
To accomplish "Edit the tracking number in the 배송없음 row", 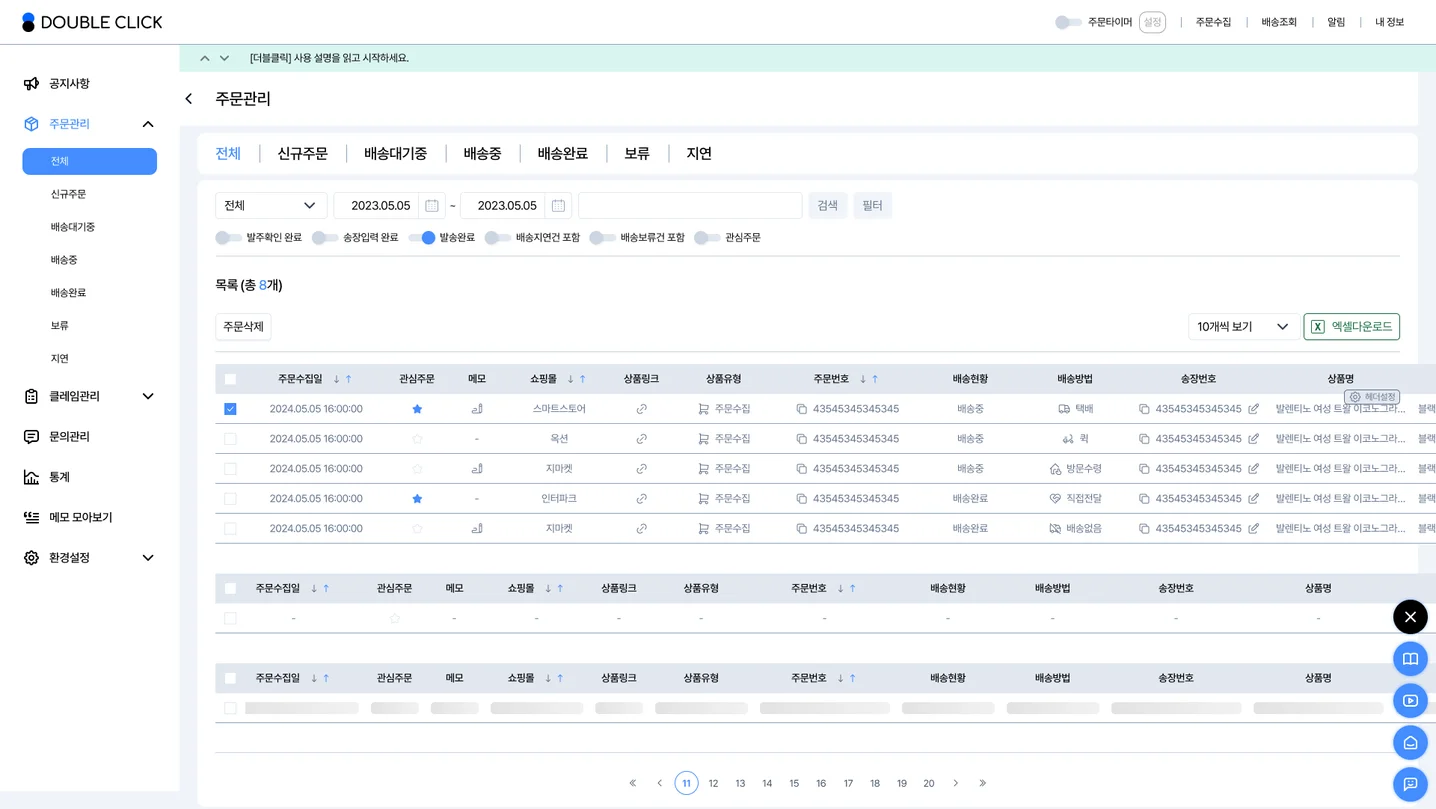I will [x=1253, y=529].
